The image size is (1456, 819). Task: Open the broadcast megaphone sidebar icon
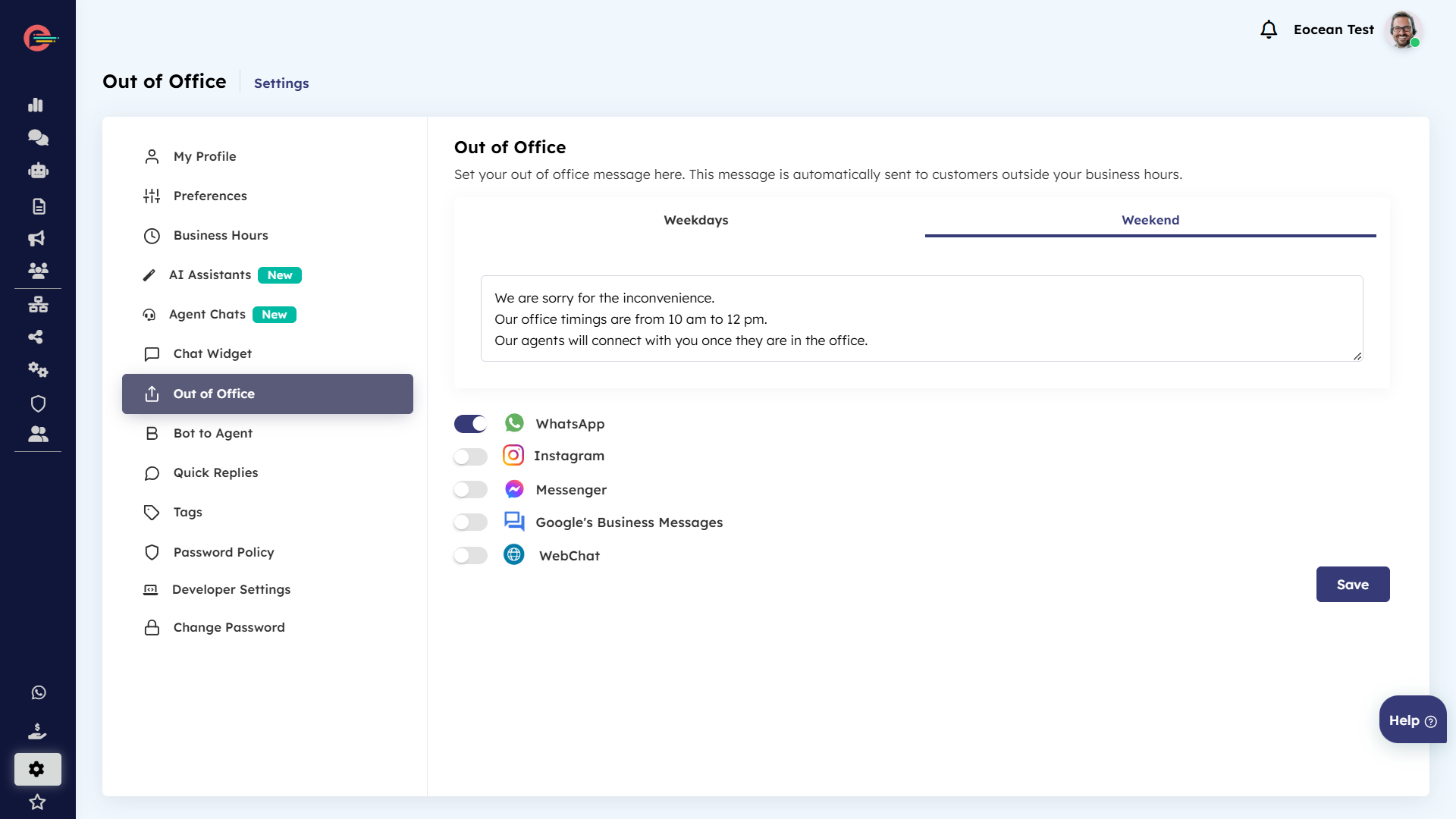[36, 238]
